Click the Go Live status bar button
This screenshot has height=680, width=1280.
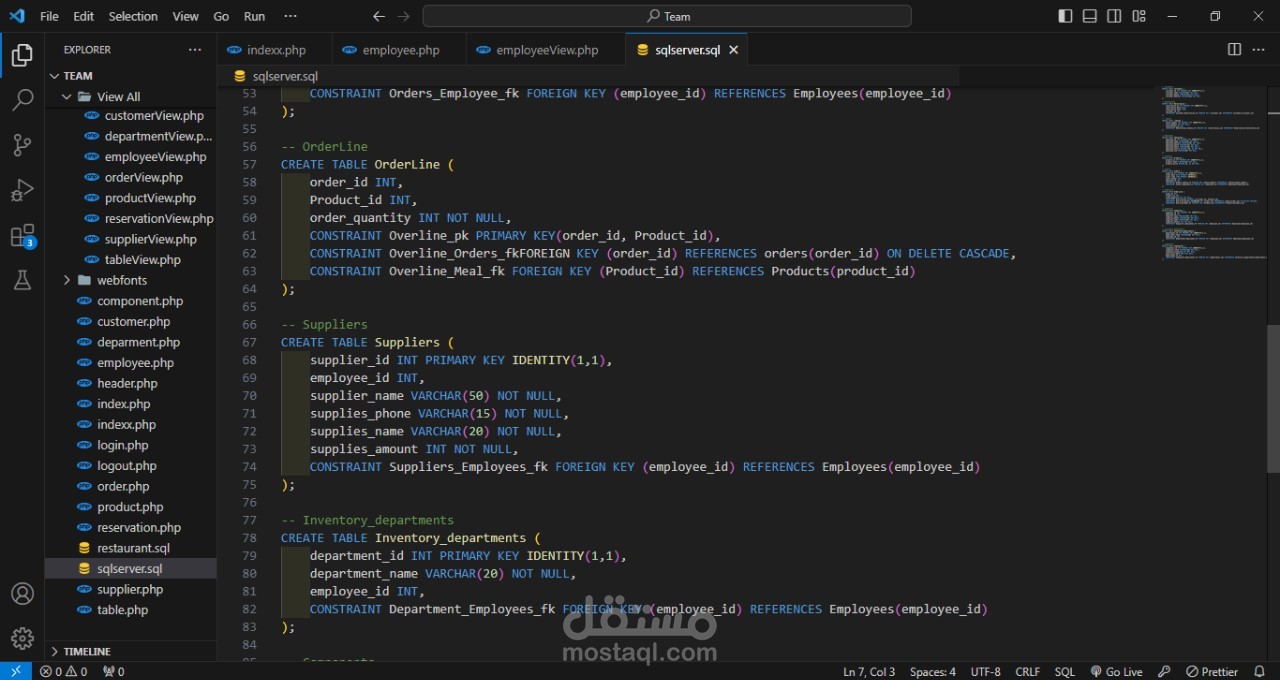click(1117, 671)
